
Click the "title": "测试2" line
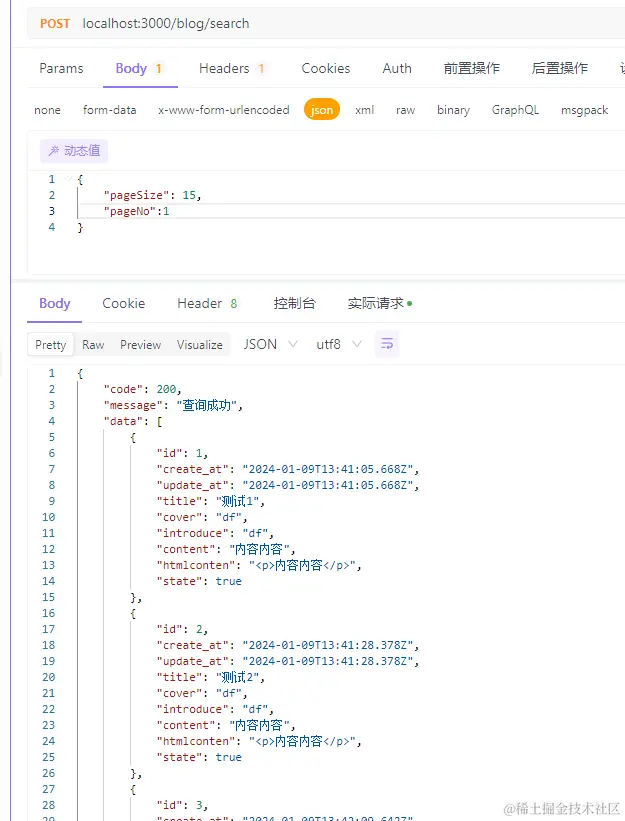[211, 677]
